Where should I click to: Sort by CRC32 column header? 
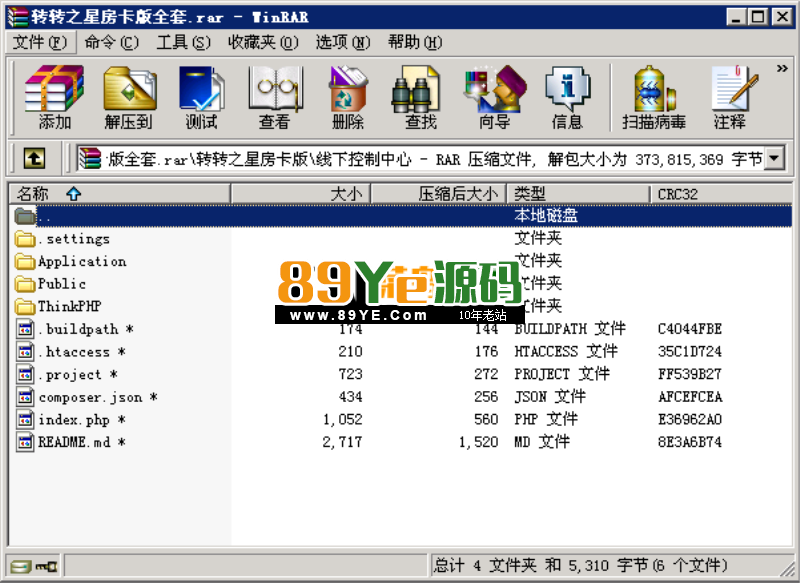(x=721, y=194)
